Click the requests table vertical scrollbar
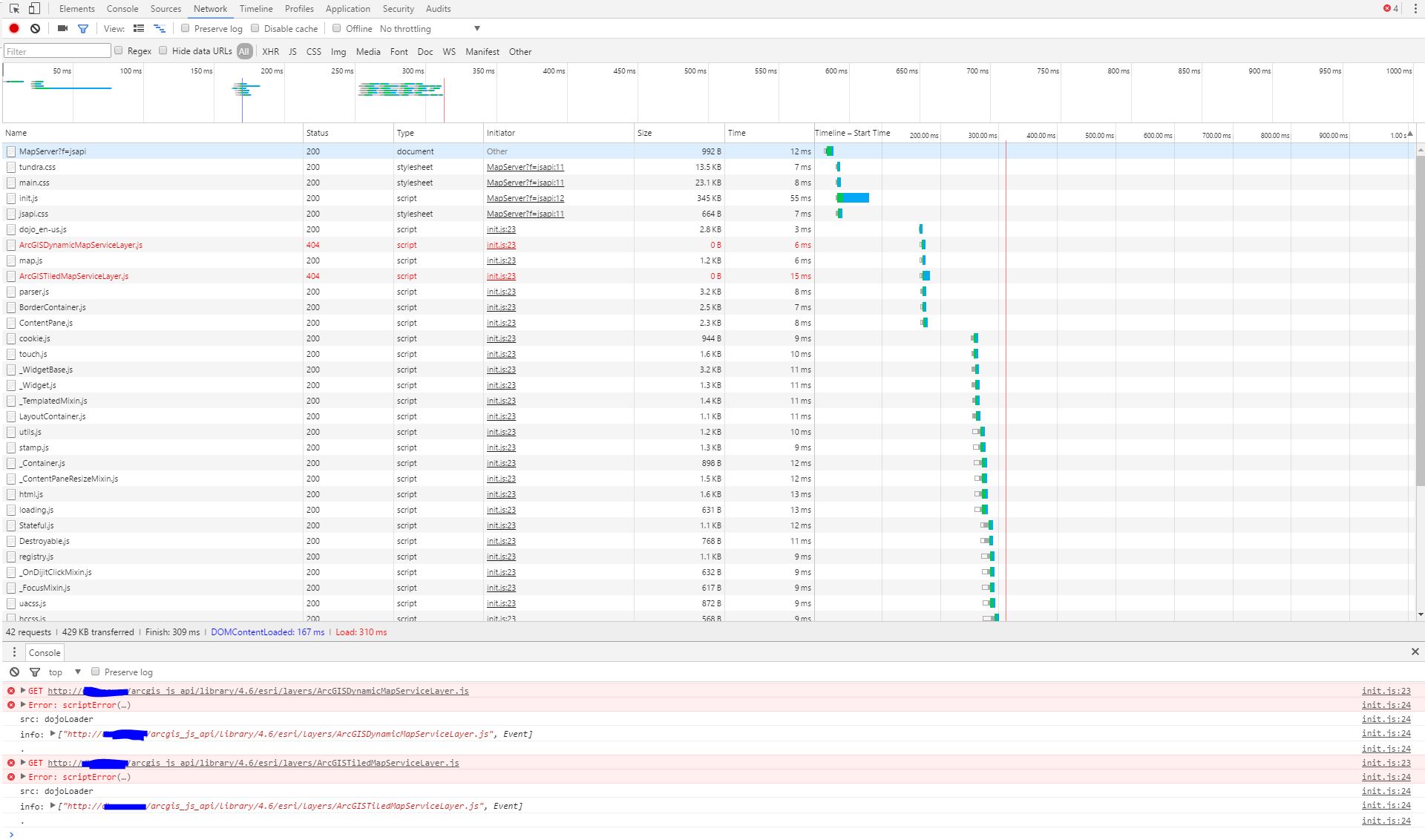 click(1421, 319)
